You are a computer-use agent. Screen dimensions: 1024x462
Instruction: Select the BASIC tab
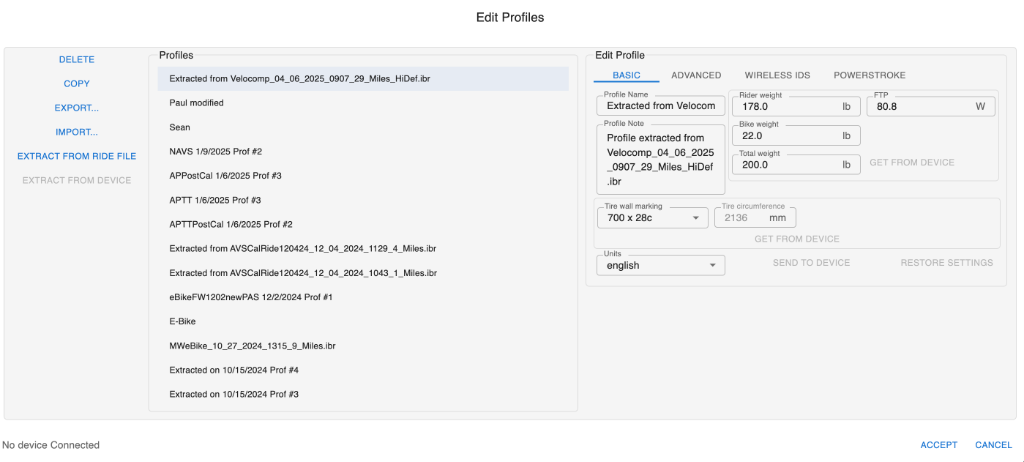626,75
